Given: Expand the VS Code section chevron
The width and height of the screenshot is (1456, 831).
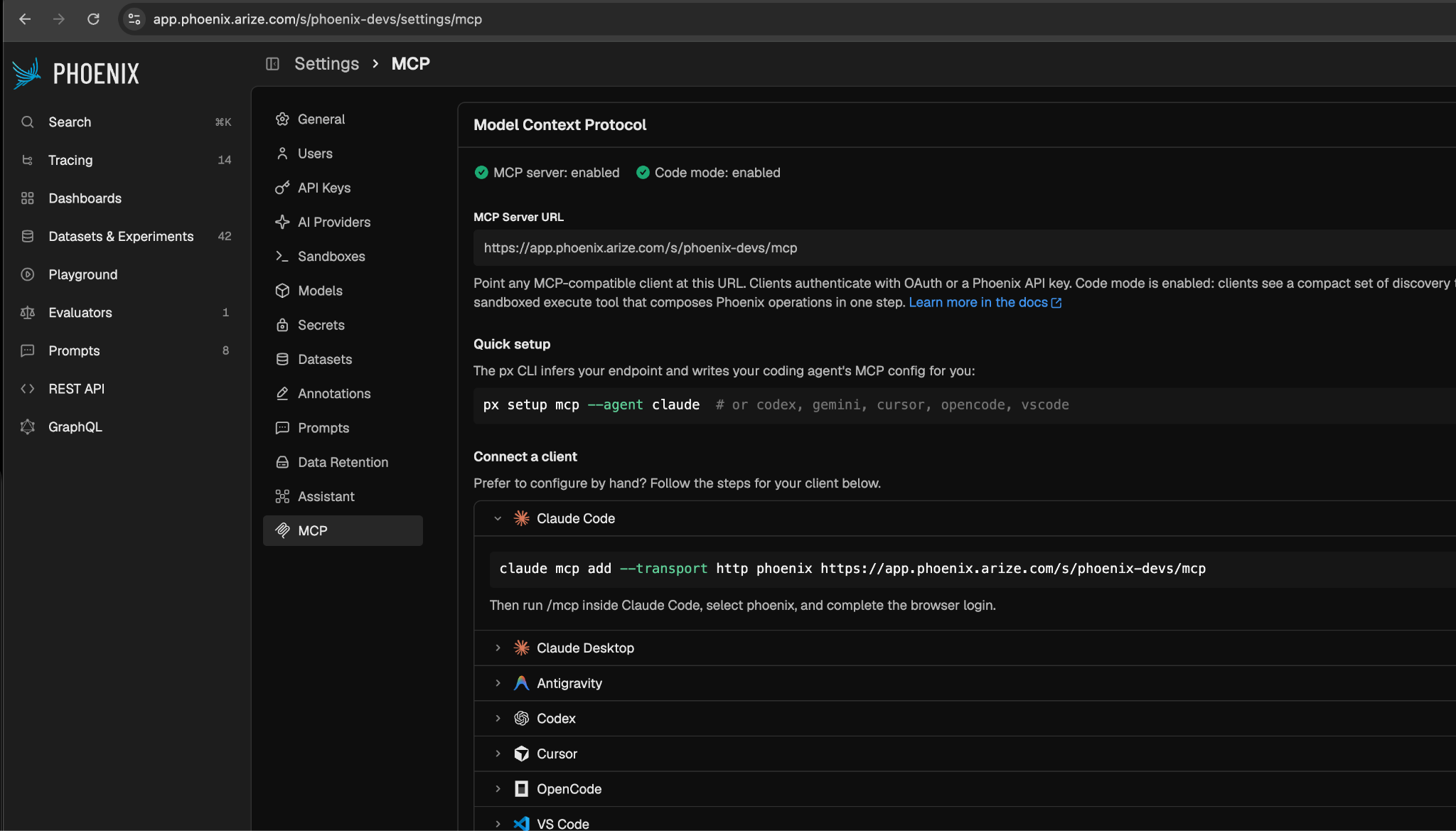Looking at the screenshot, I should point(498,824).
